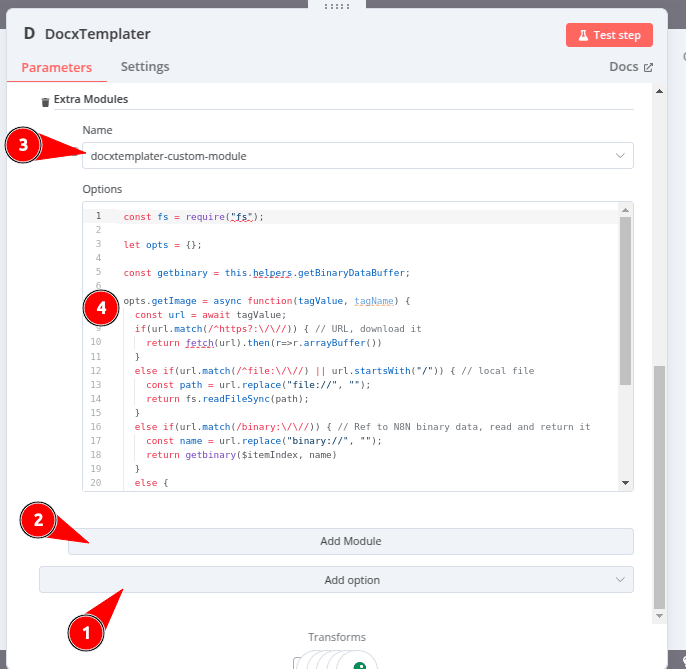686x669 pixels.
Task: Click the Extra Modules section heading
Action: (91, 99)
